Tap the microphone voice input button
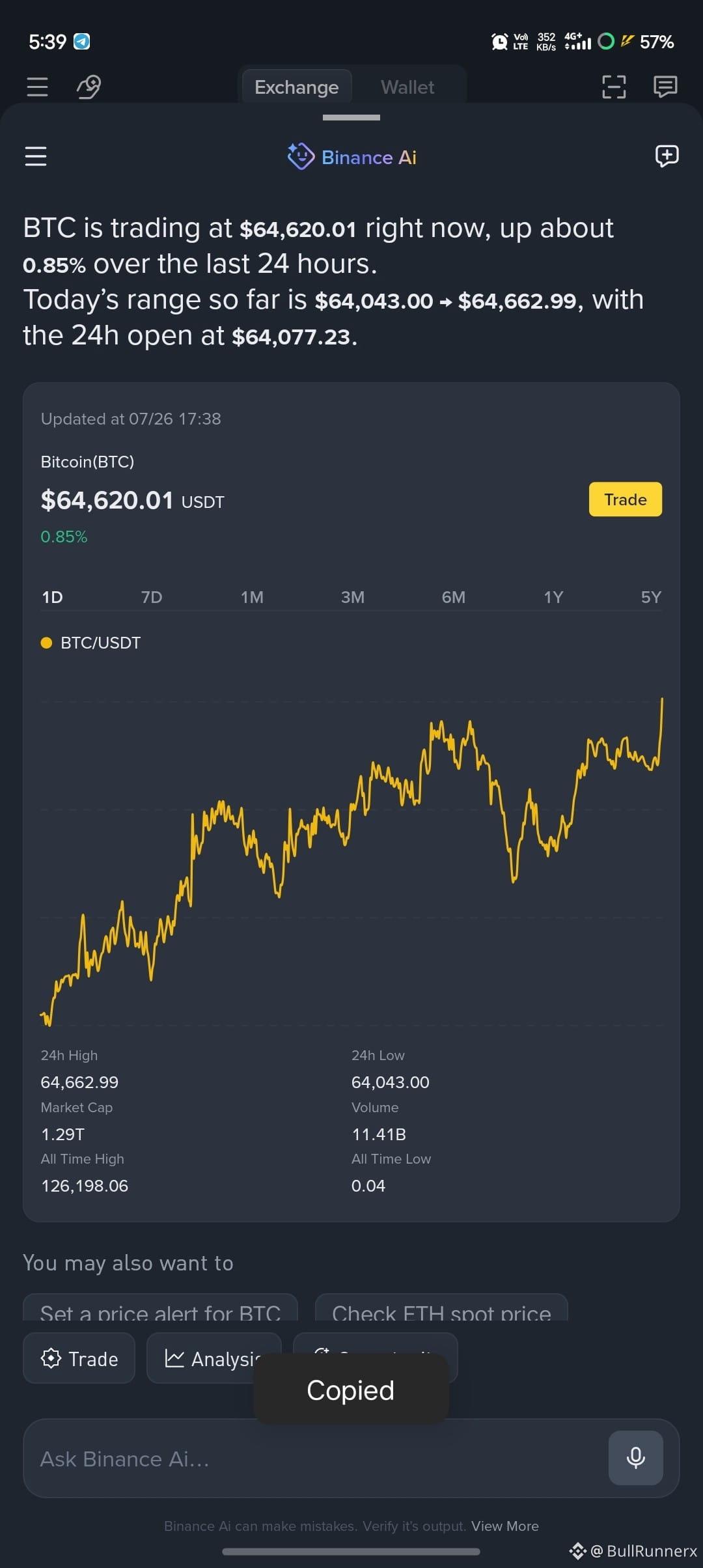The image size is (703, 1568). tap(635, 1457)
